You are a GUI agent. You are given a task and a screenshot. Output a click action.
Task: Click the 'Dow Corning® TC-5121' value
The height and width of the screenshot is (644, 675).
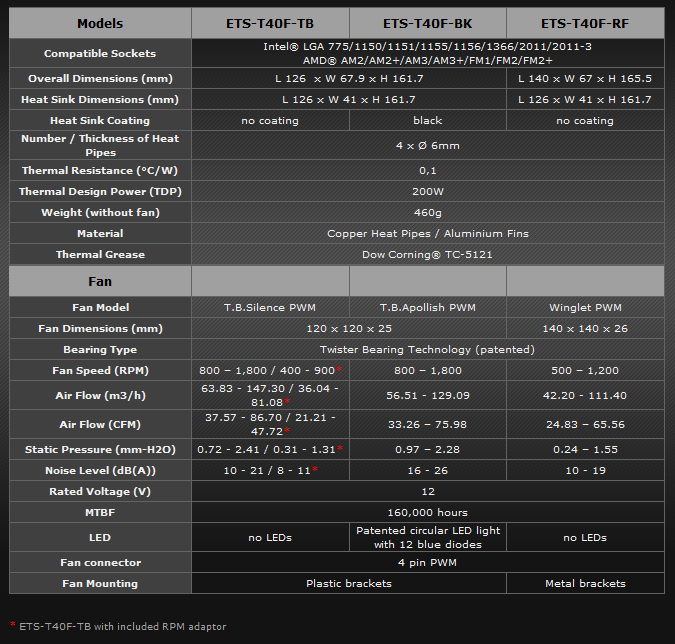coord(427,254)
